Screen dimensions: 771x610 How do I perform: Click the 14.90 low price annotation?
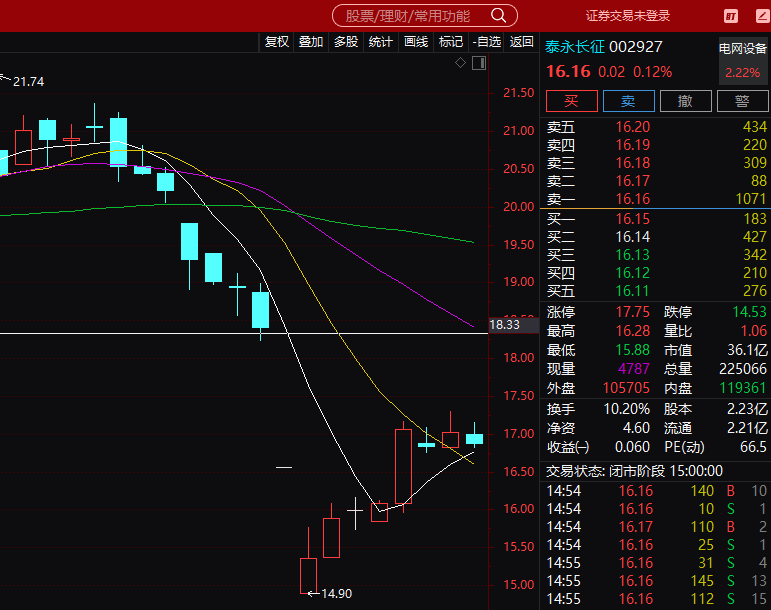coord(336,594)
